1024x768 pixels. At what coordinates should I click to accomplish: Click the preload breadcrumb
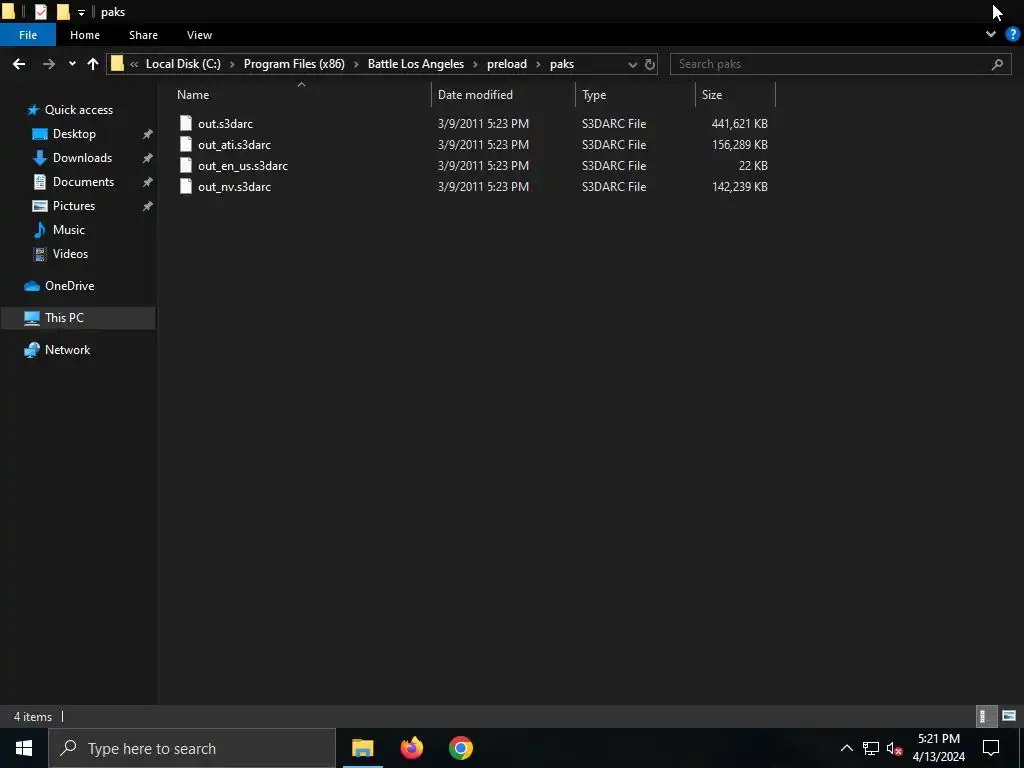point(507,64)
